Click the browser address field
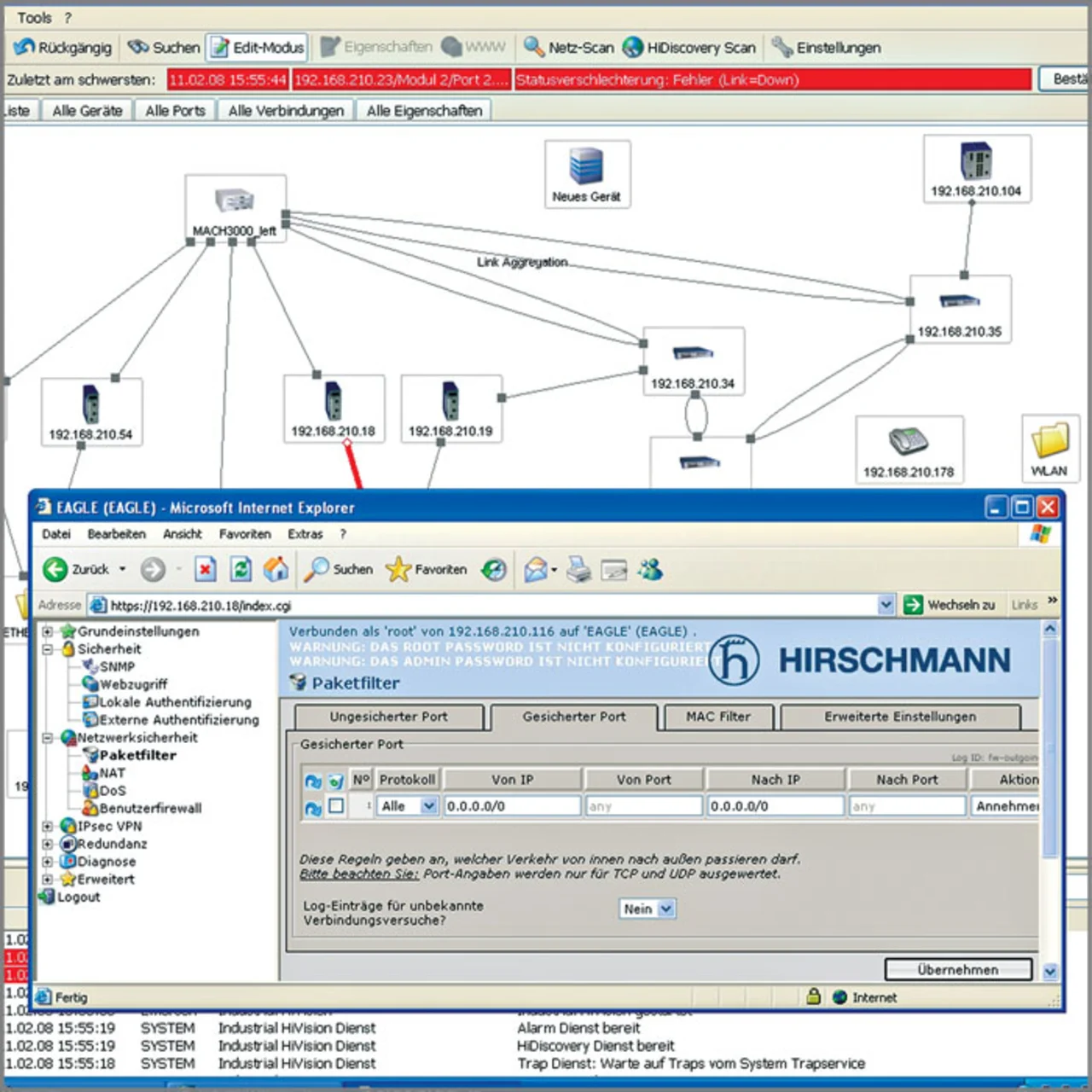Image resolution: width=1092 pixels, height=1092 pixels. (x=486, y=605)
